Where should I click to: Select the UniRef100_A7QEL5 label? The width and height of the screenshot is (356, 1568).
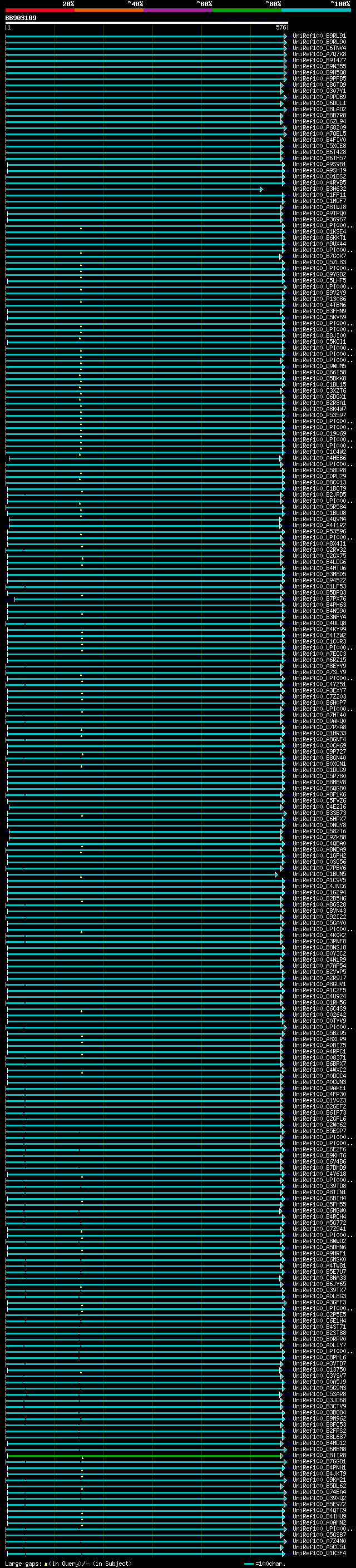click(319, 133)
